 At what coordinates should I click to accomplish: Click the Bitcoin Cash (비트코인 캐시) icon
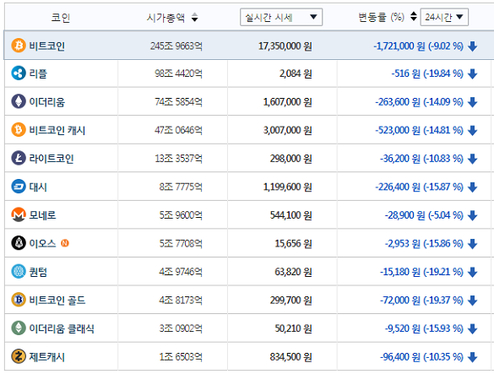point(19,130)
